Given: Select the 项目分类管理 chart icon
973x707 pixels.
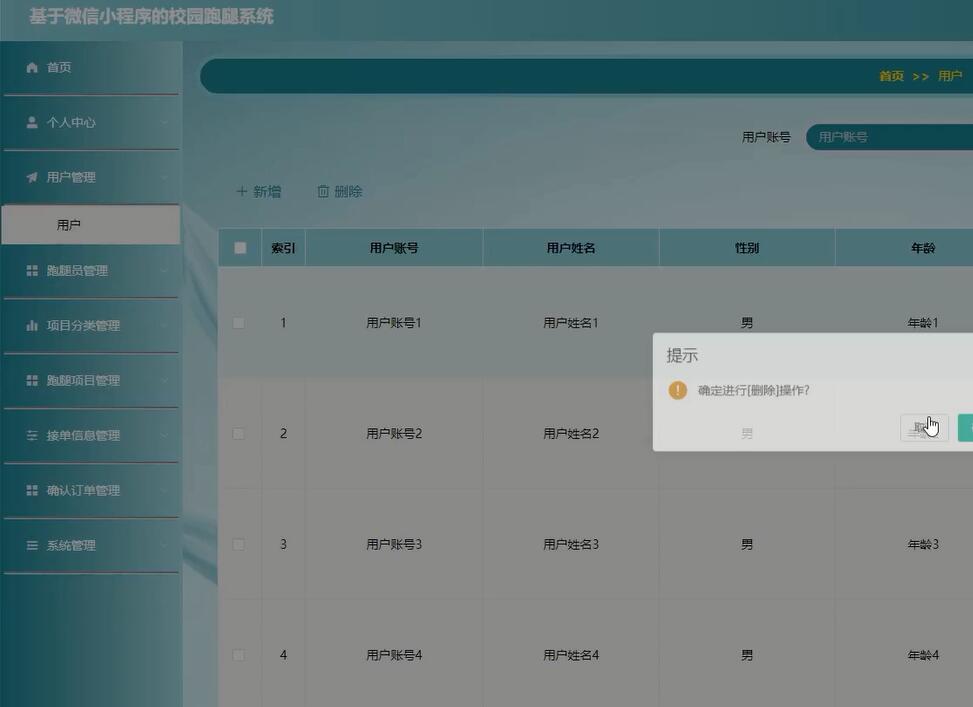Looking at the screenshot, I should 31,324.
